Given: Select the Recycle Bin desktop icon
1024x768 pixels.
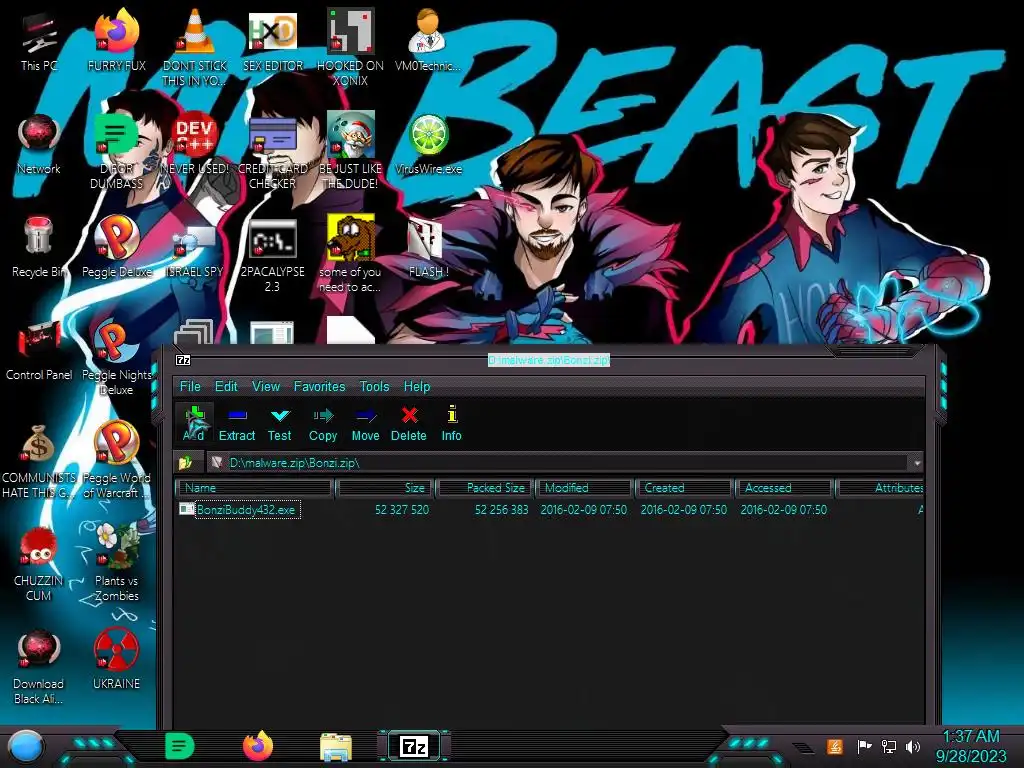Looking at the screenshot, I should 39,247.
